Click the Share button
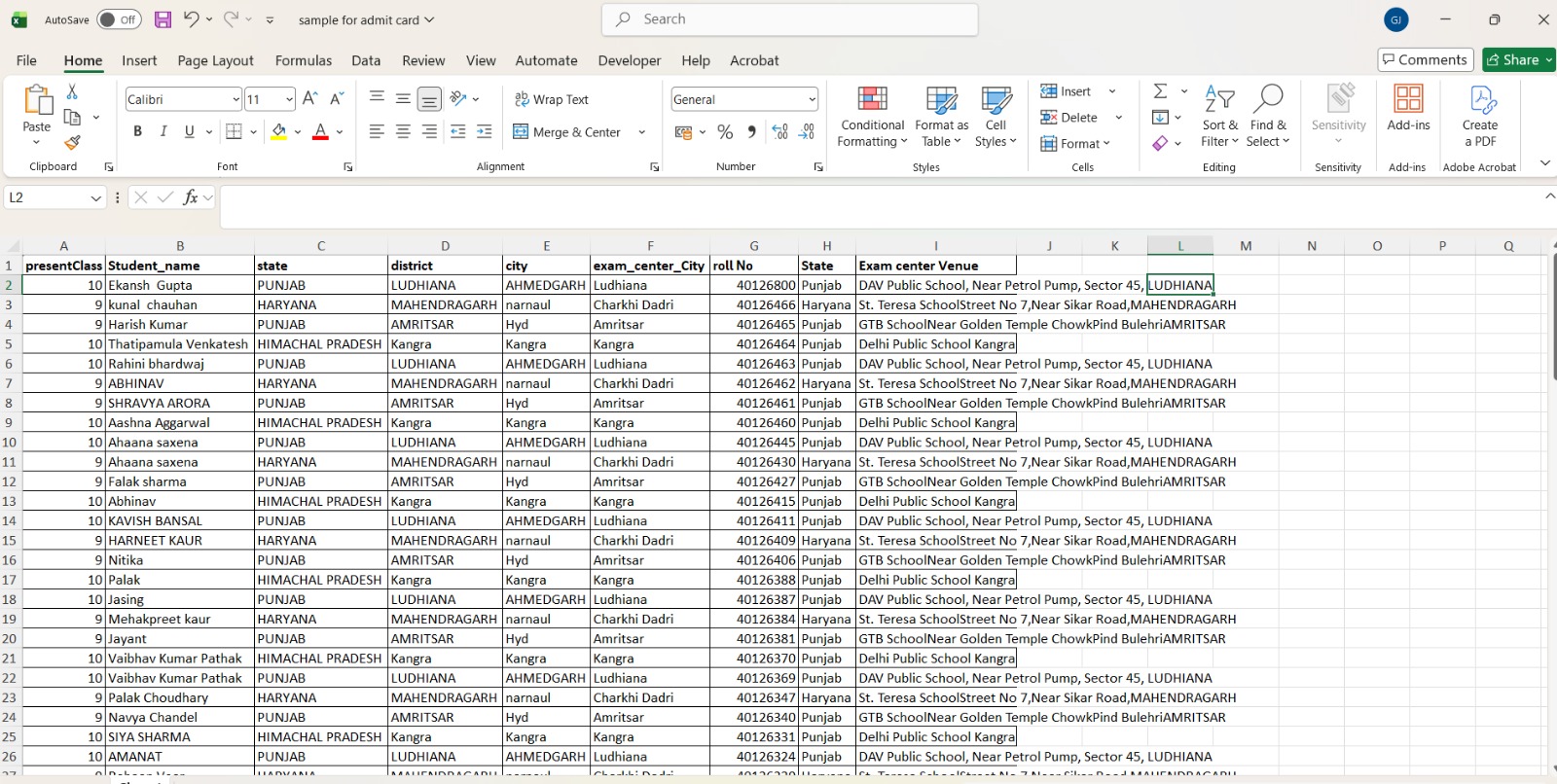The image size is (1557, 784). click(1519, 60)
